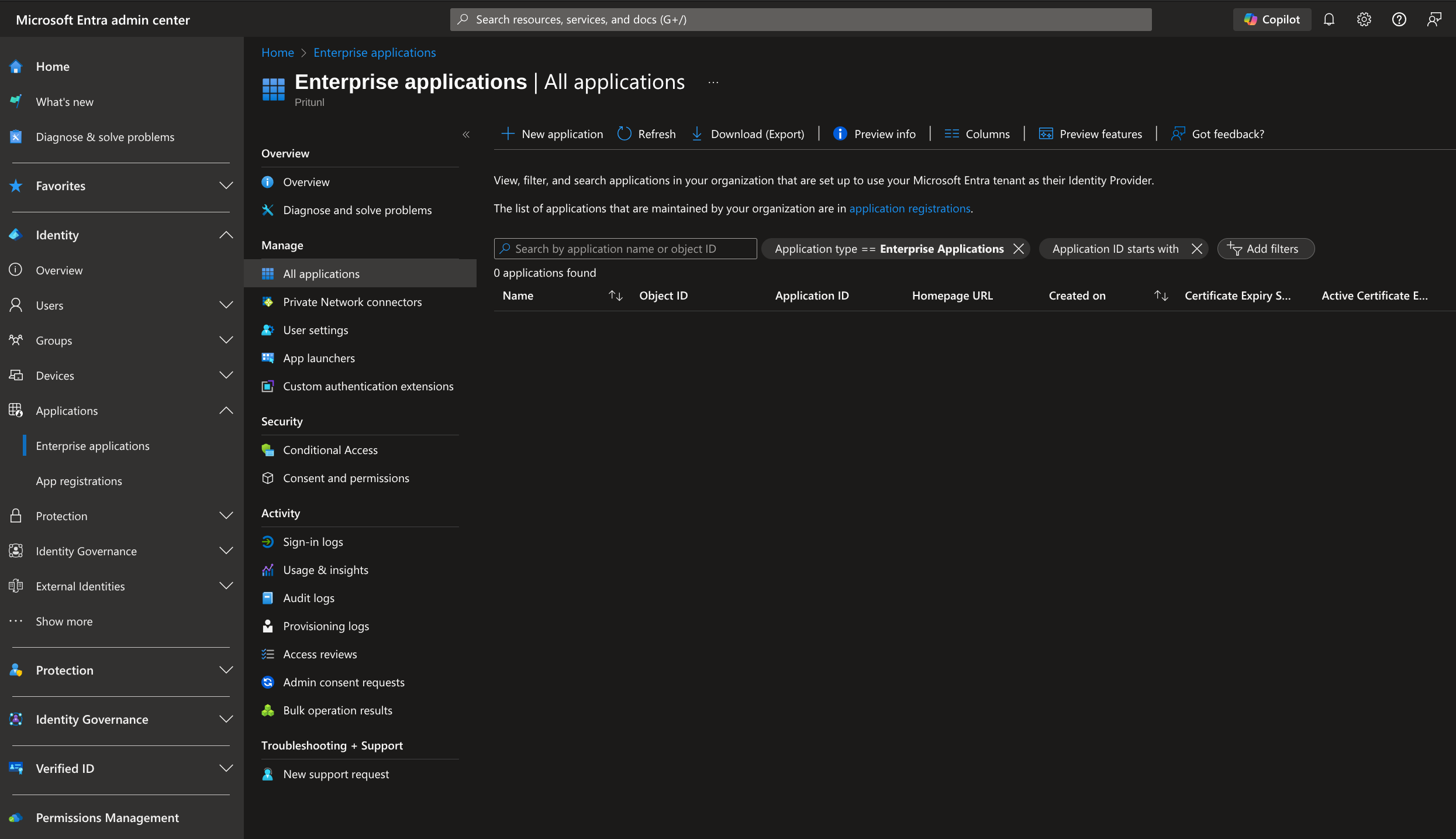Open the Copilot button
This screenshot has width=1456, height=839.
pos(1272,19)
